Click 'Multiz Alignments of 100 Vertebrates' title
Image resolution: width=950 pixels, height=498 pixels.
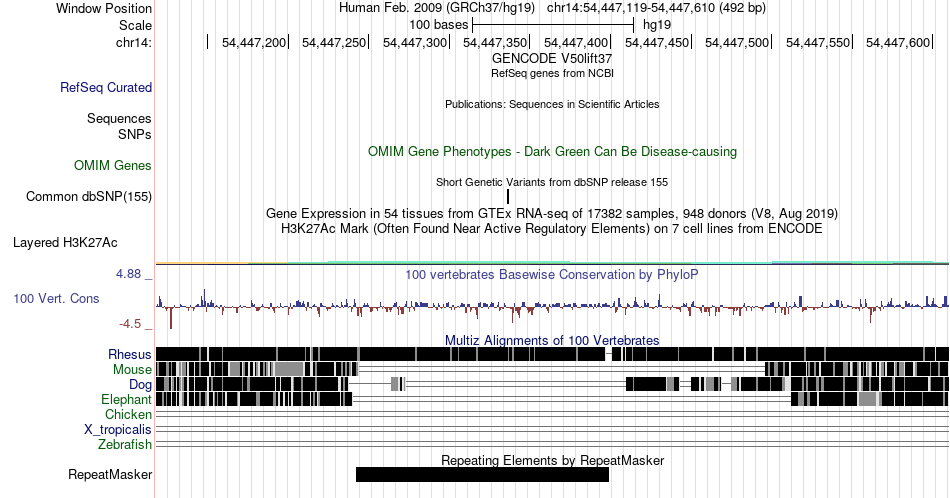[552, 340]
